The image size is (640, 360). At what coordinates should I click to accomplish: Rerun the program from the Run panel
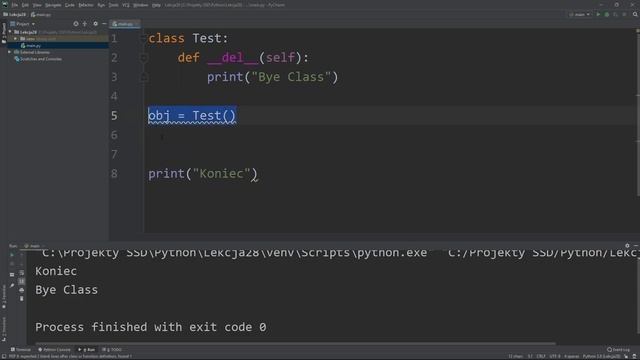click(12, 255)
